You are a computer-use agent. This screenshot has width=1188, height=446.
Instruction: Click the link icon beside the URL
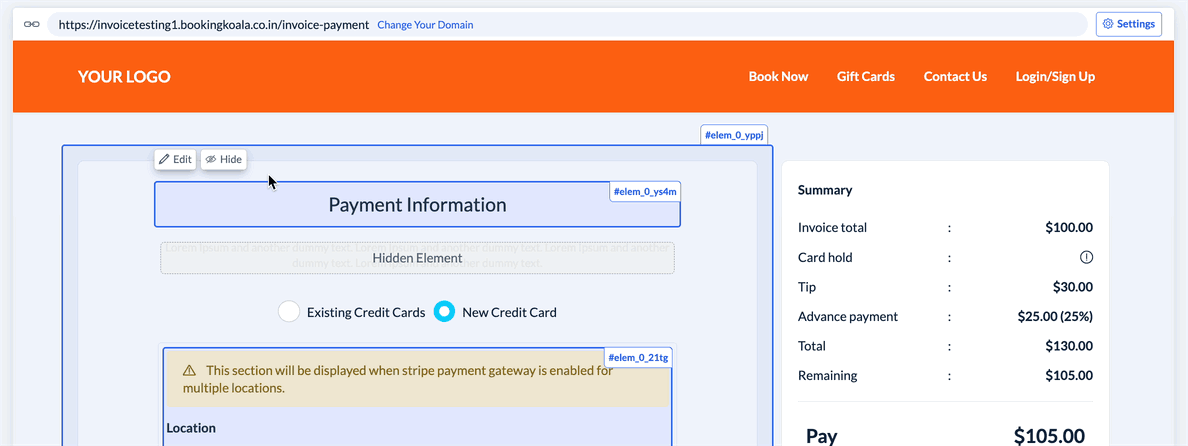point(31,24)
